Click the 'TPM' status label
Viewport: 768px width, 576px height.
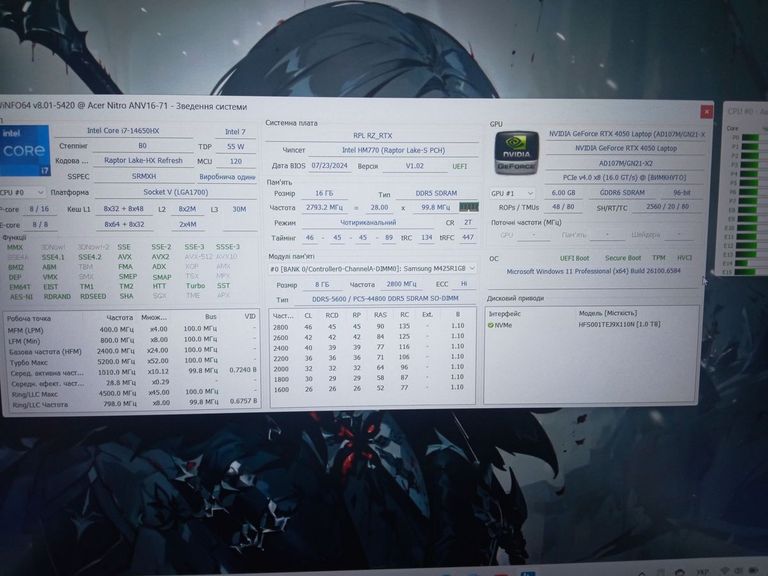click(x=659, y=258)
